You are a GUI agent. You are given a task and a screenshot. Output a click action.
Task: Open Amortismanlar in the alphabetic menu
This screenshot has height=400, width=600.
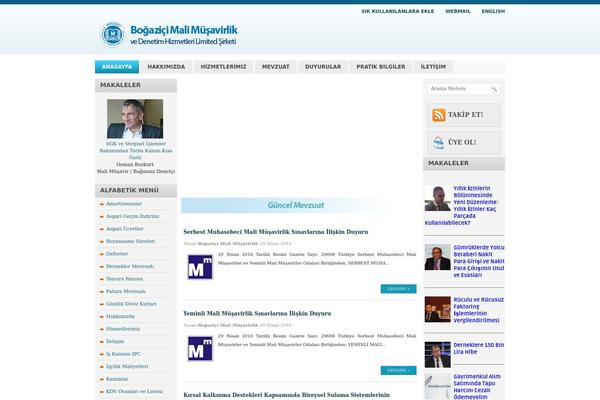(124, 204)
